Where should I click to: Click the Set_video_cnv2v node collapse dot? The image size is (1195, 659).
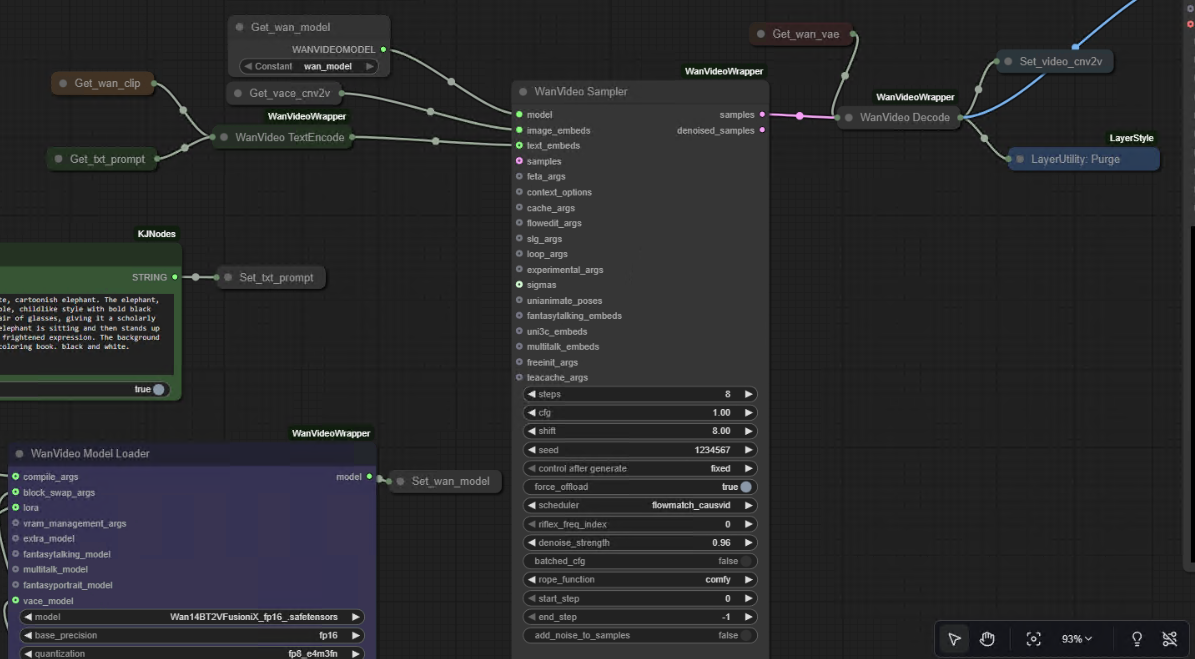1008,62
